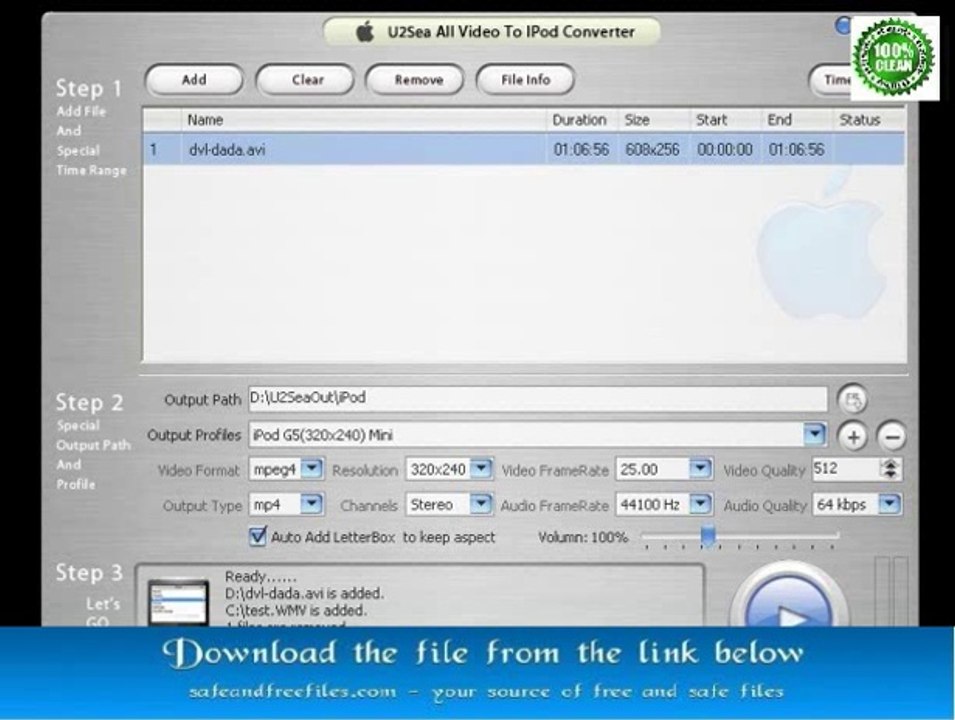The height and width of the screenshot is (720, 955).
Task: Click the End column header
Action: click(x=797, y=120)
